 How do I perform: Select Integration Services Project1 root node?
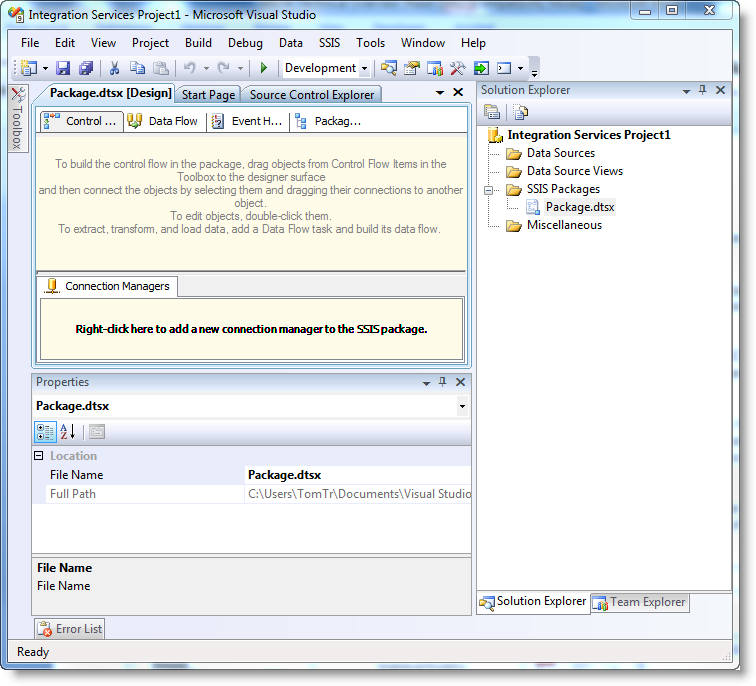click(x=589, y=135)
